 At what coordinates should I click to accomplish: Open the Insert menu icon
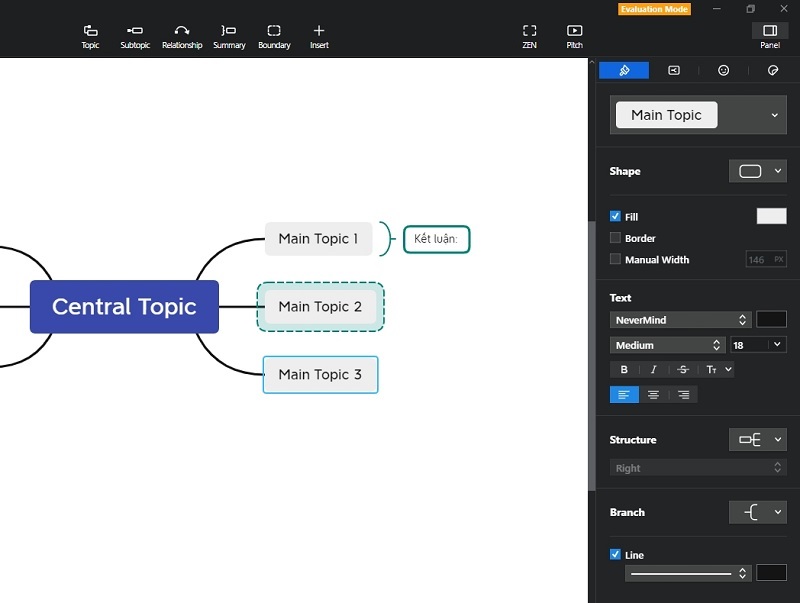(x=319, y=31)
